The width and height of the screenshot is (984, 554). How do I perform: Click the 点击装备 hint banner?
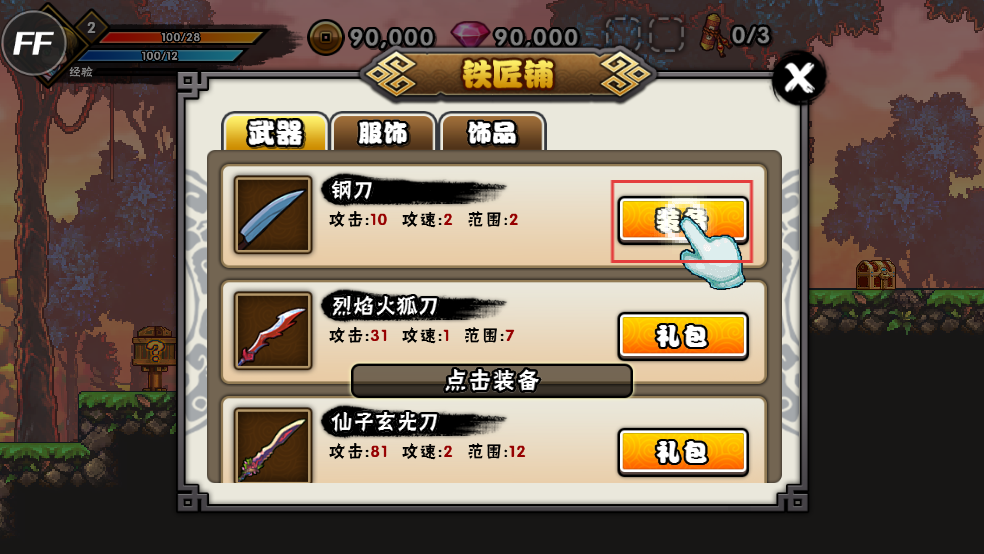point(491,380)
